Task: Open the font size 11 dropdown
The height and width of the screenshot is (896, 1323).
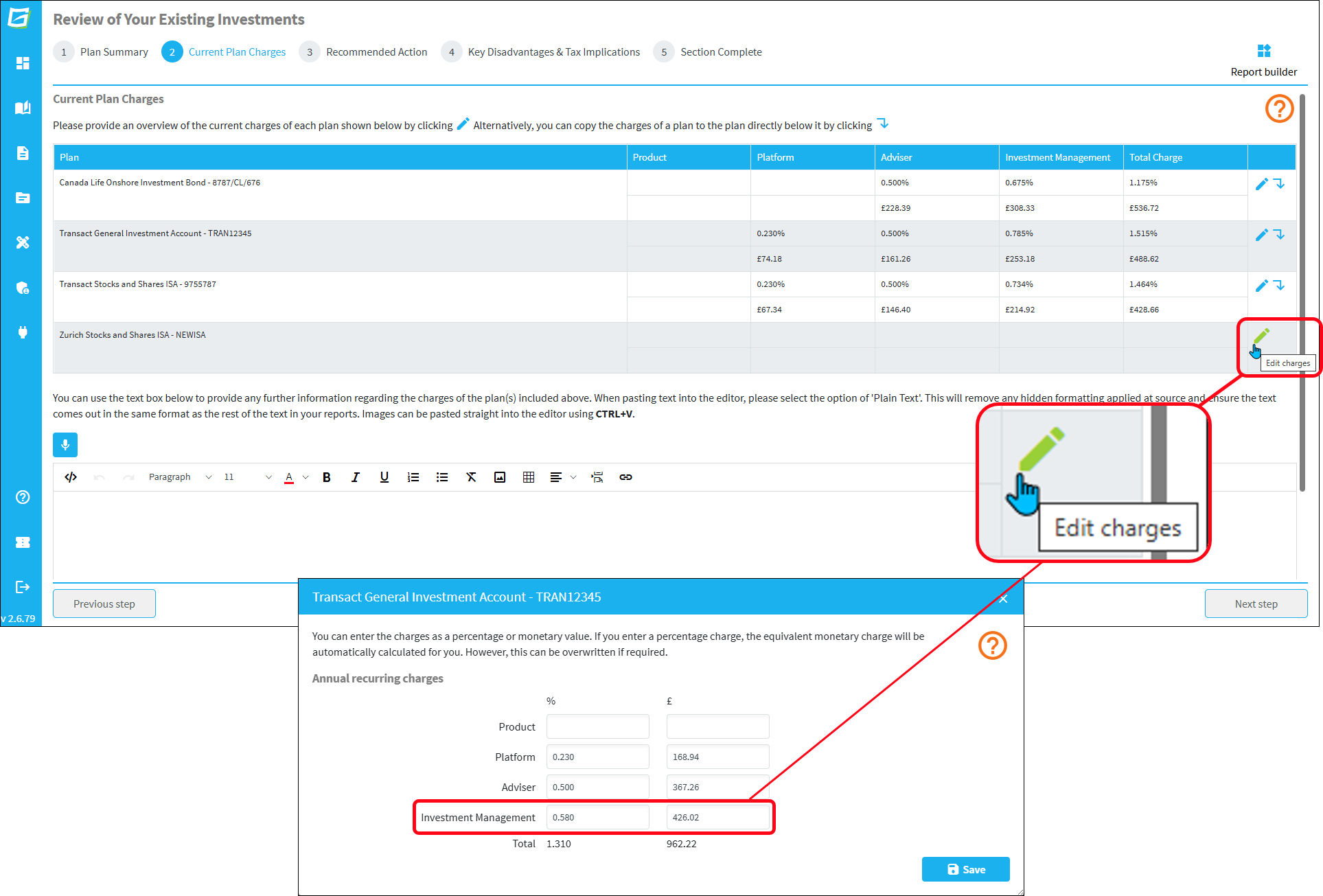Action: pyautogui.click(x=247, y=477)
